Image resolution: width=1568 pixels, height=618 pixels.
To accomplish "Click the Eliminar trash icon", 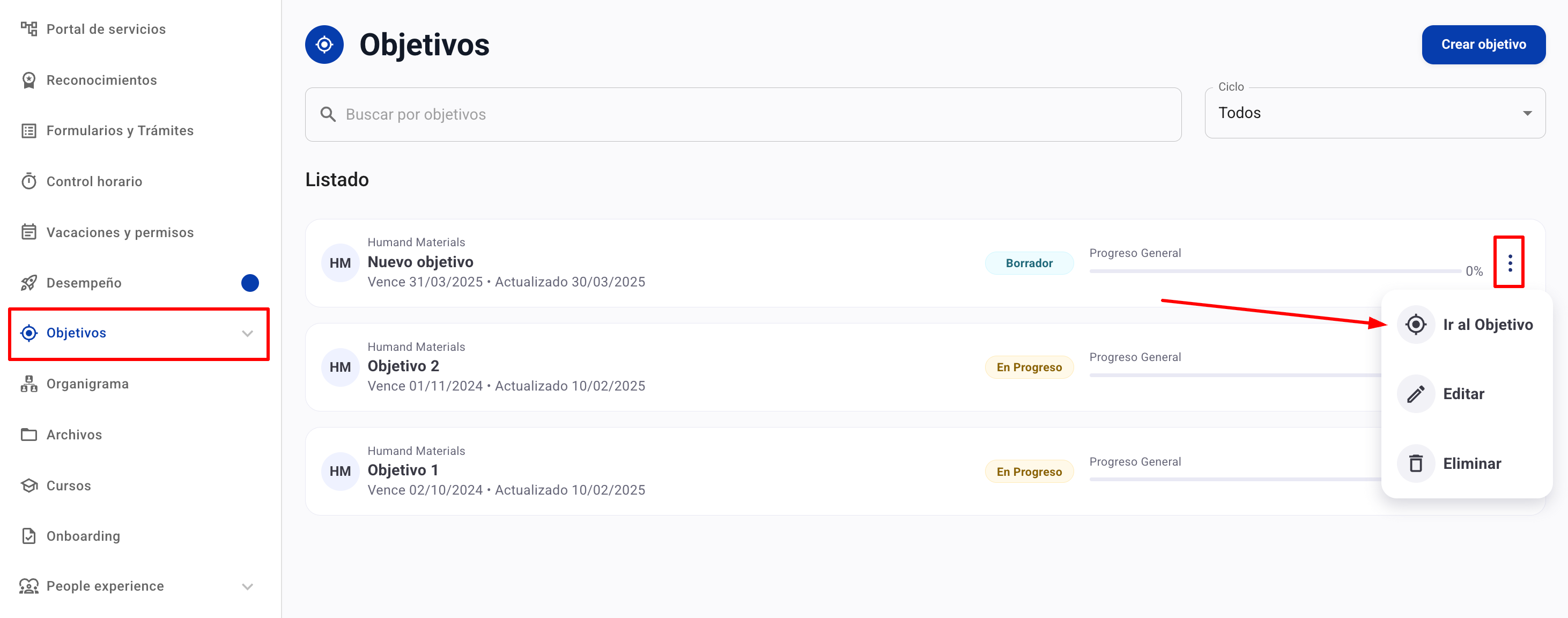I will click(1416, 464).
